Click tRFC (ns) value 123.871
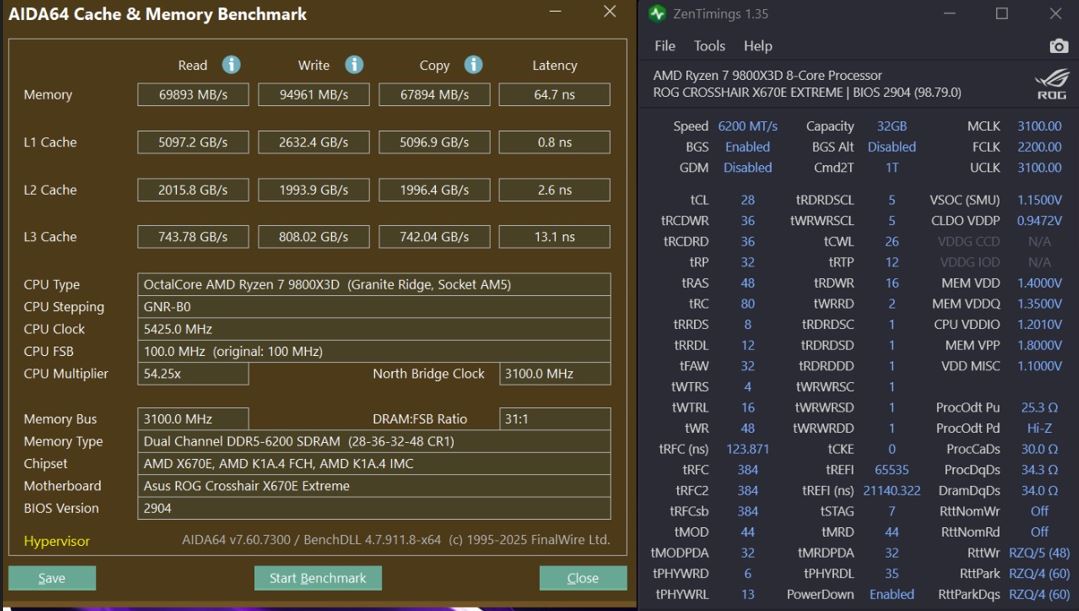The width and height of the screenshot is (1079, 611). click(747, 449)
